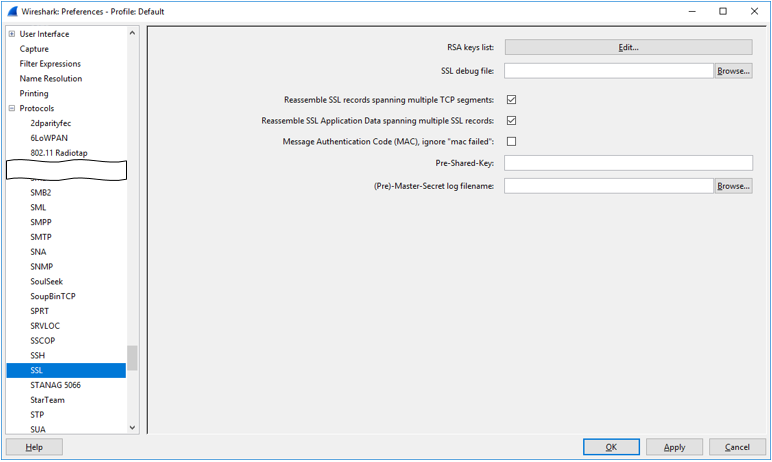772x462 pixels.
Task: Toggle reassemble SSL Application Data checkbox
Action: click(x=512, y=121)
